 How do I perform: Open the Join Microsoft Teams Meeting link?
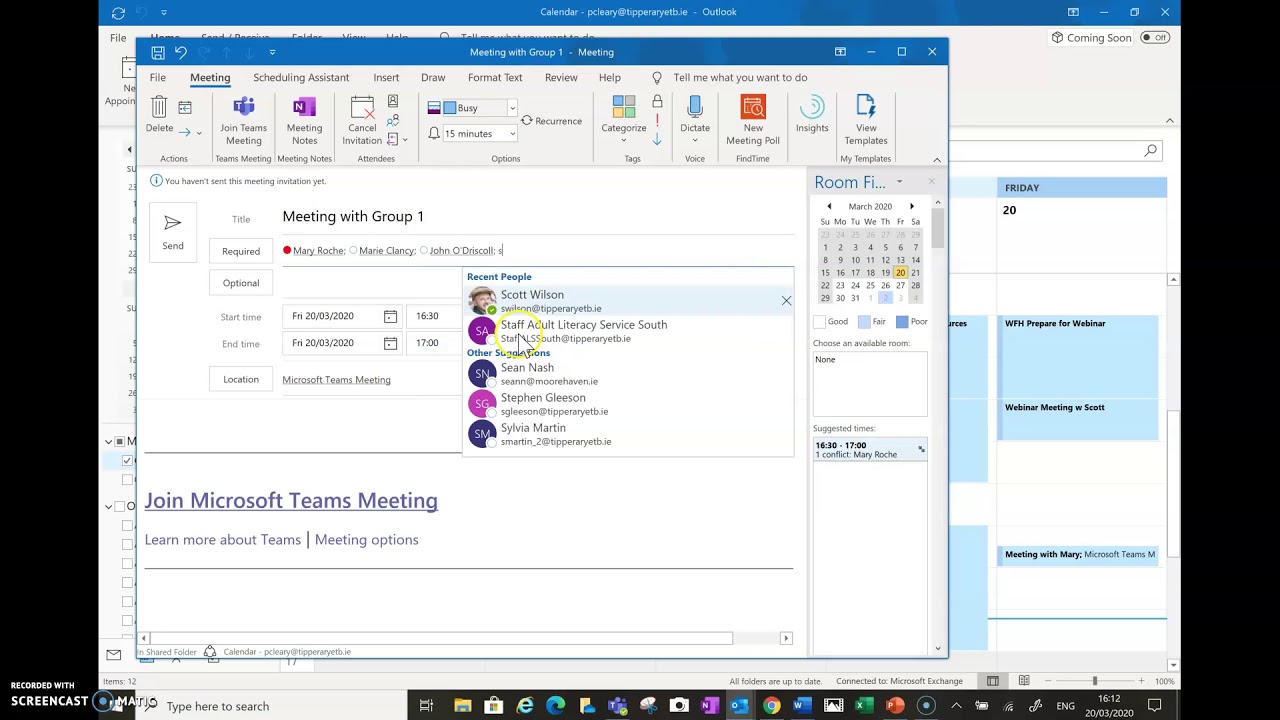pos(291,500)
